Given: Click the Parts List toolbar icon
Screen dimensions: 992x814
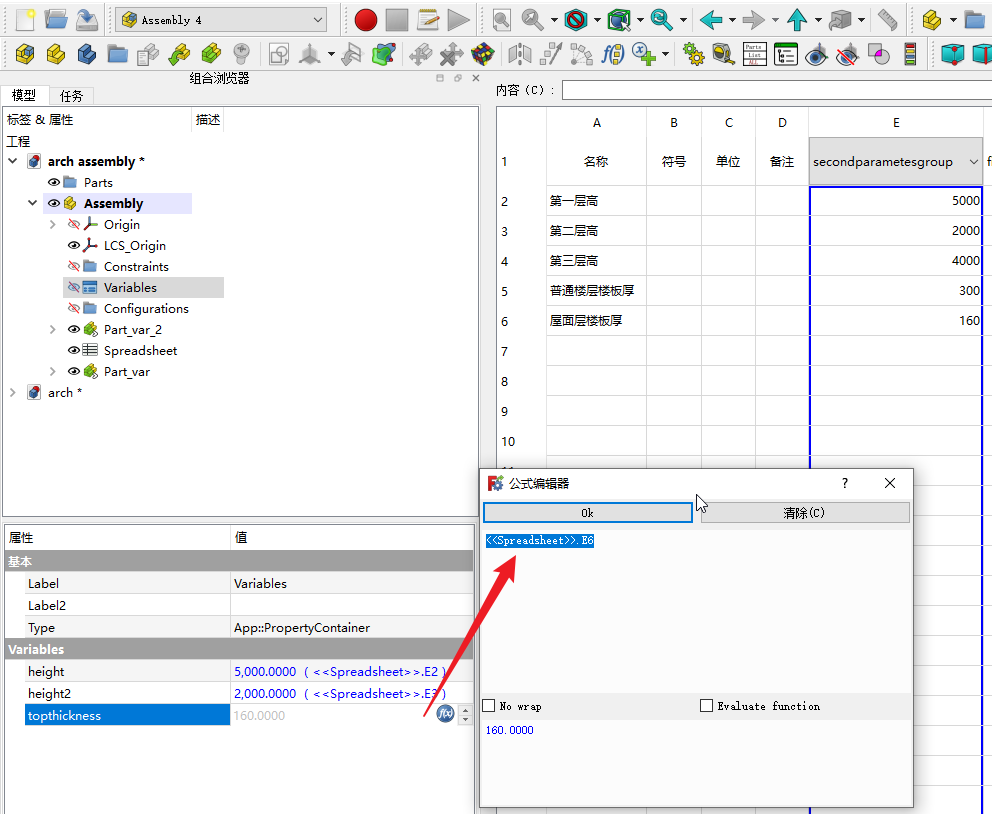Looking at the screenshot, I should (754, 54).
